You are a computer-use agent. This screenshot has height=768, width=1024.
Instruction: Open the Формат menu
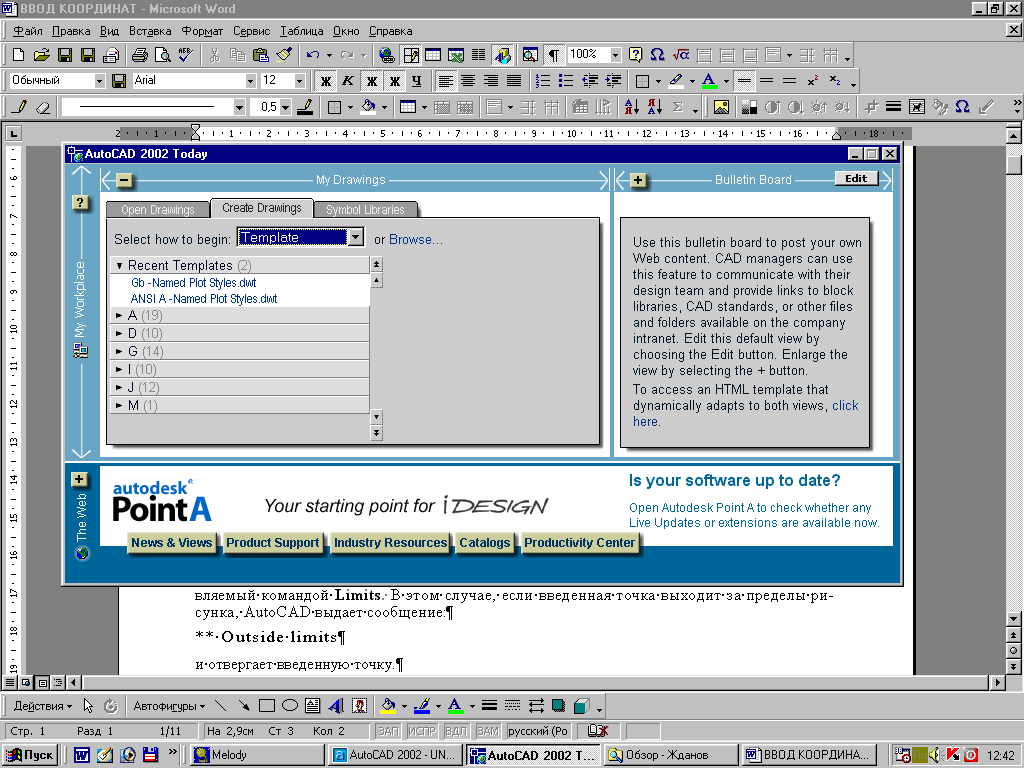click(x=202, y=31)
